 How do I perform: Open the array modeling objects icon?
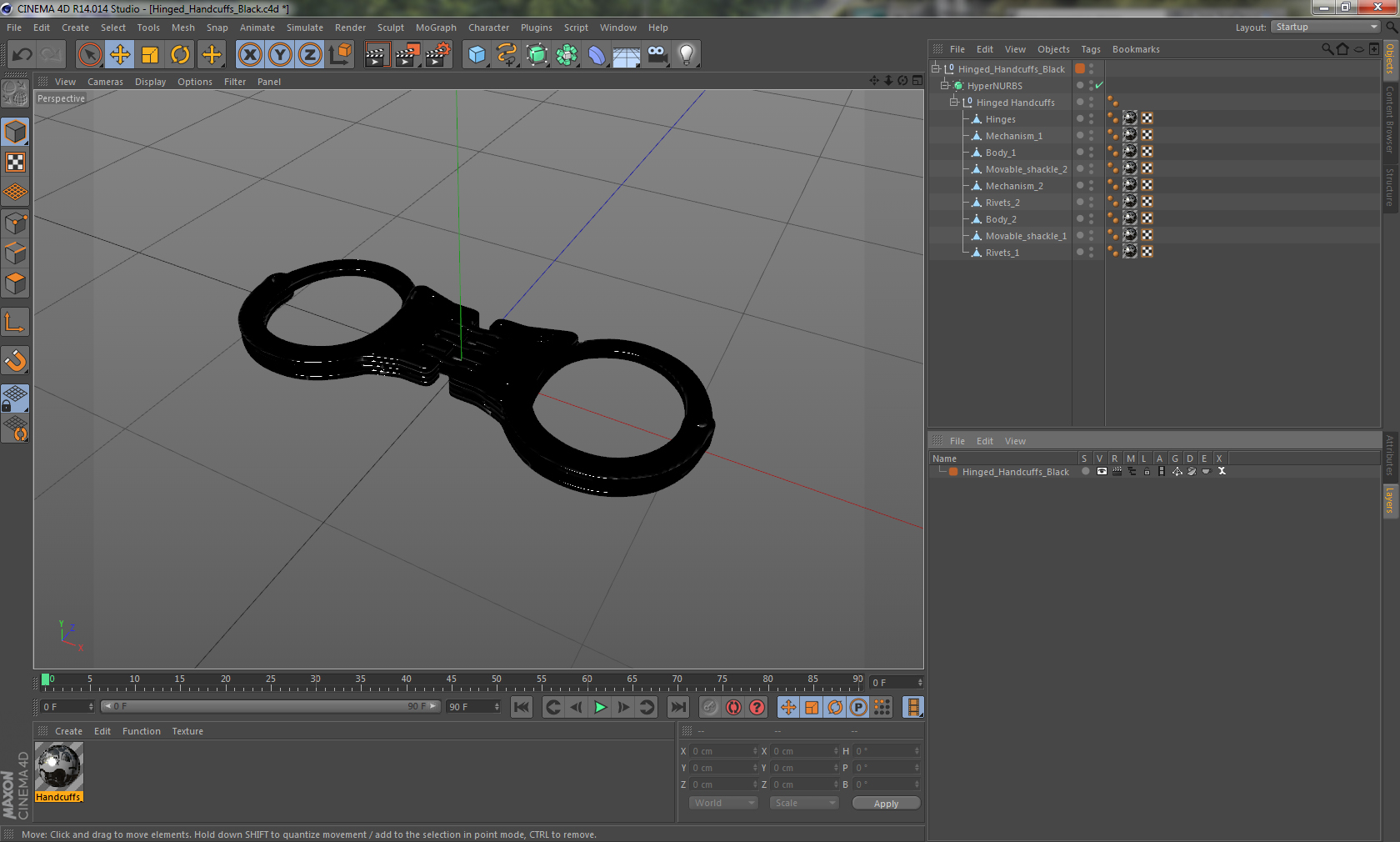567,55
